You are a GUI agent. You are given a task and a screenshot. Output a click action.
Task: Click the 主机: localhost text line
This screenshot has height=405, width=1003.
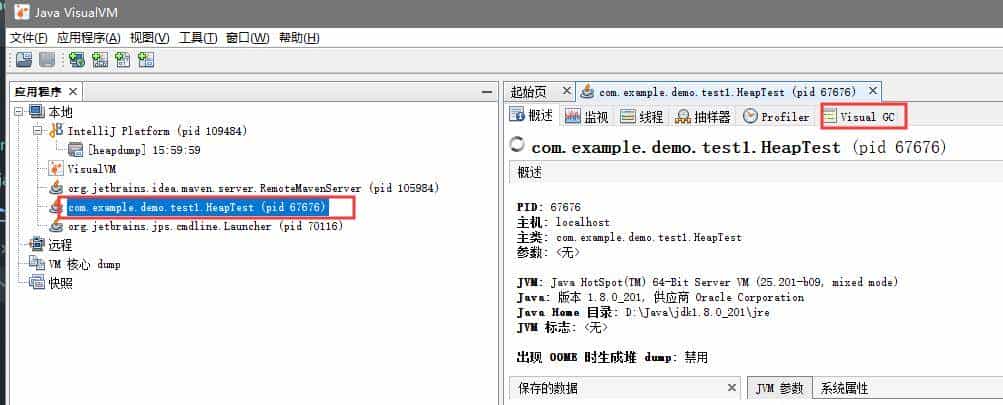point(563,222)
